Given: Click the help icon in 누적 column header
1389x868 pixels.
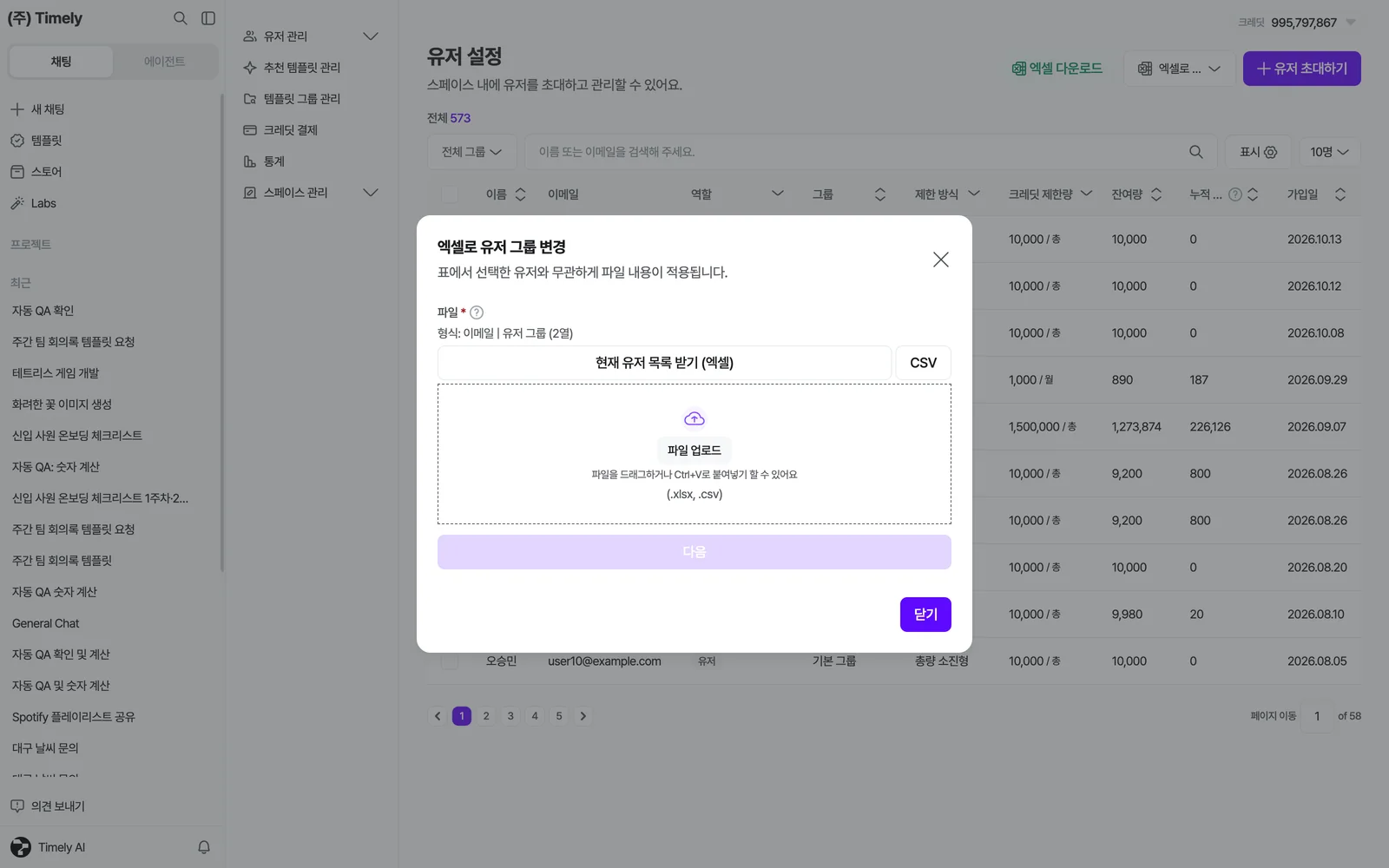Looking at the screenshot, I should (1235, 194).
